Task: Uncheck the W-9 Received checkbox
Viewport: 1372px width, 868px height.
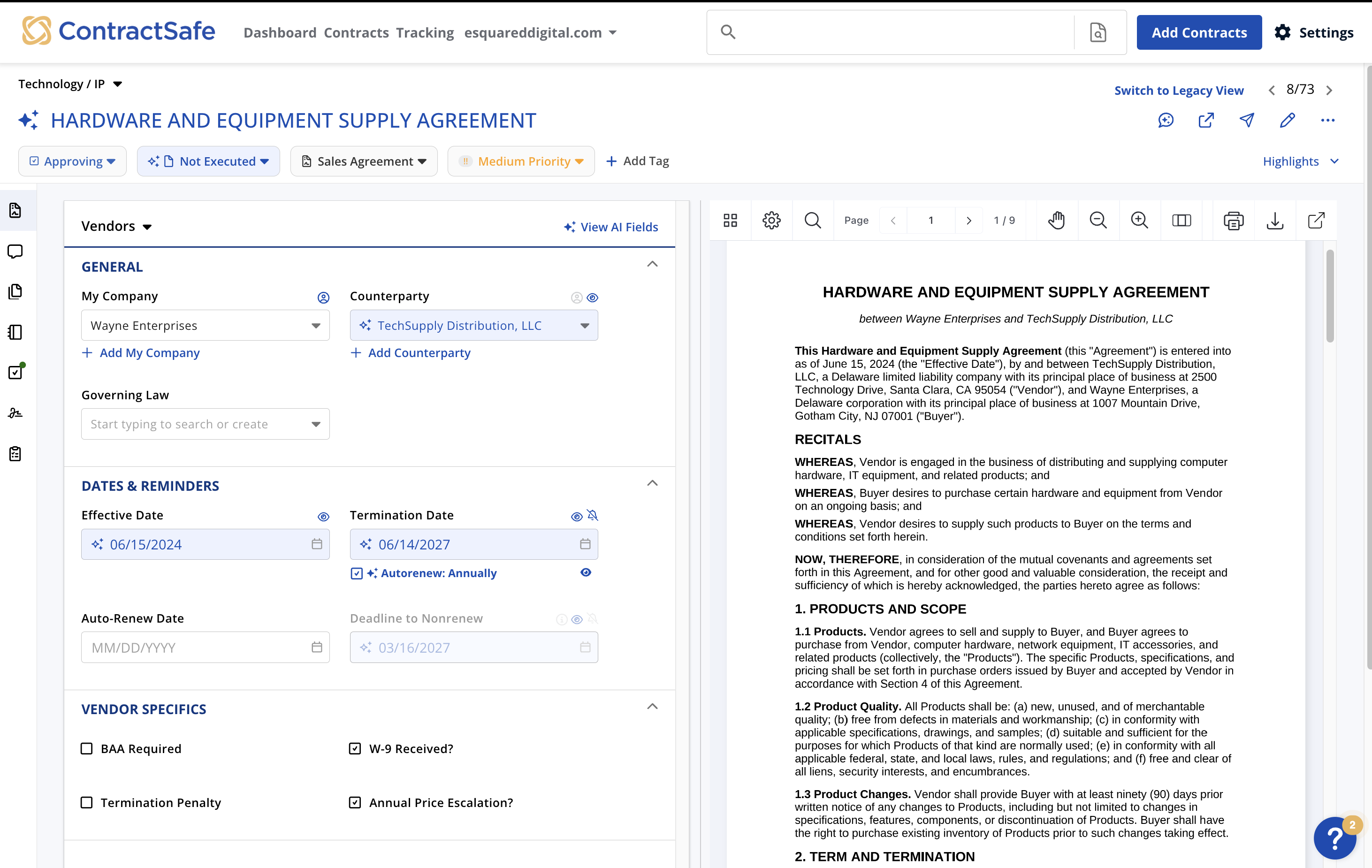Action: (355, 748)
